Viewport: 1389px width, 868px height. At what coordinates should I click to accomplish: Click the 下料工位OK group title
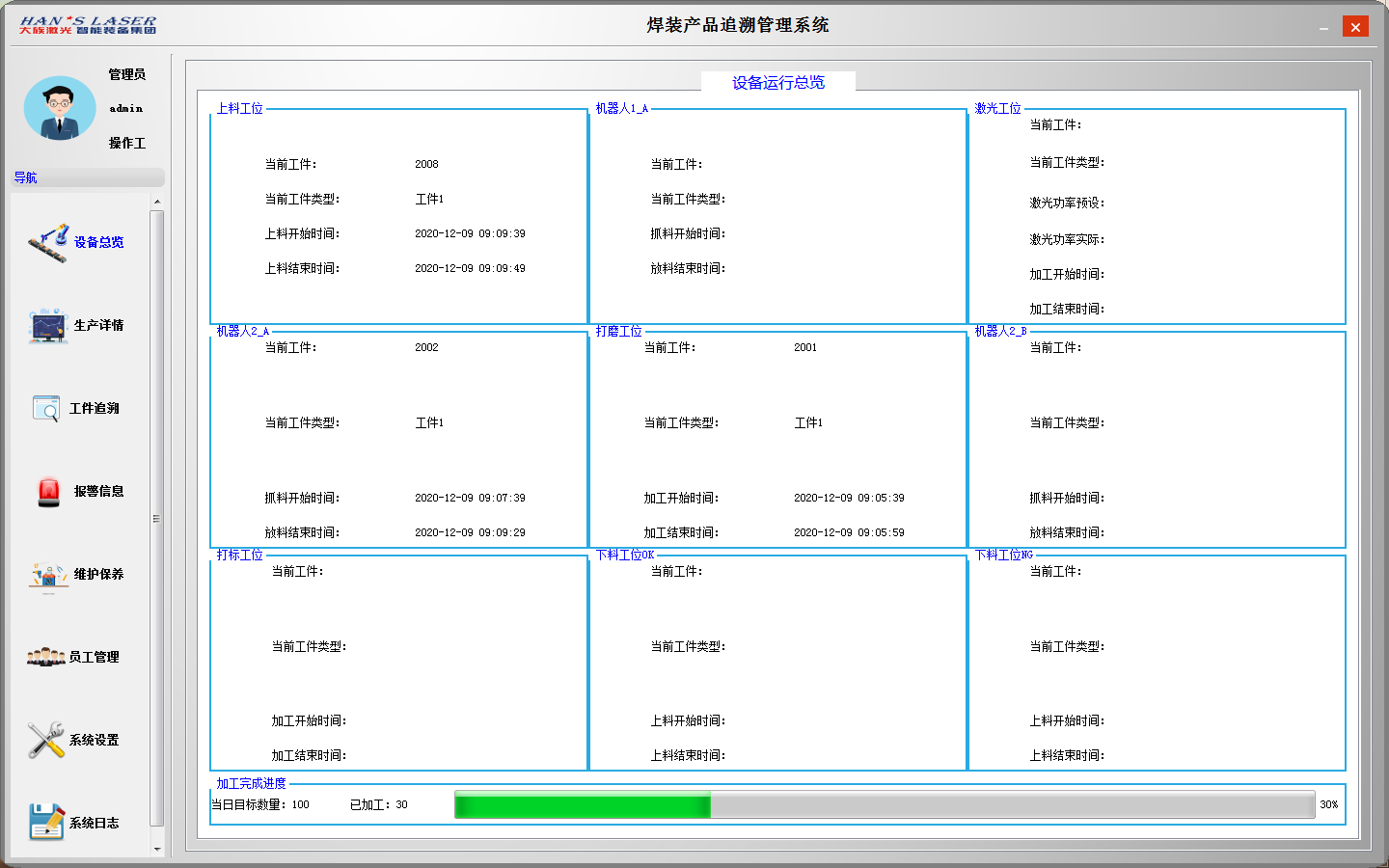625,556
